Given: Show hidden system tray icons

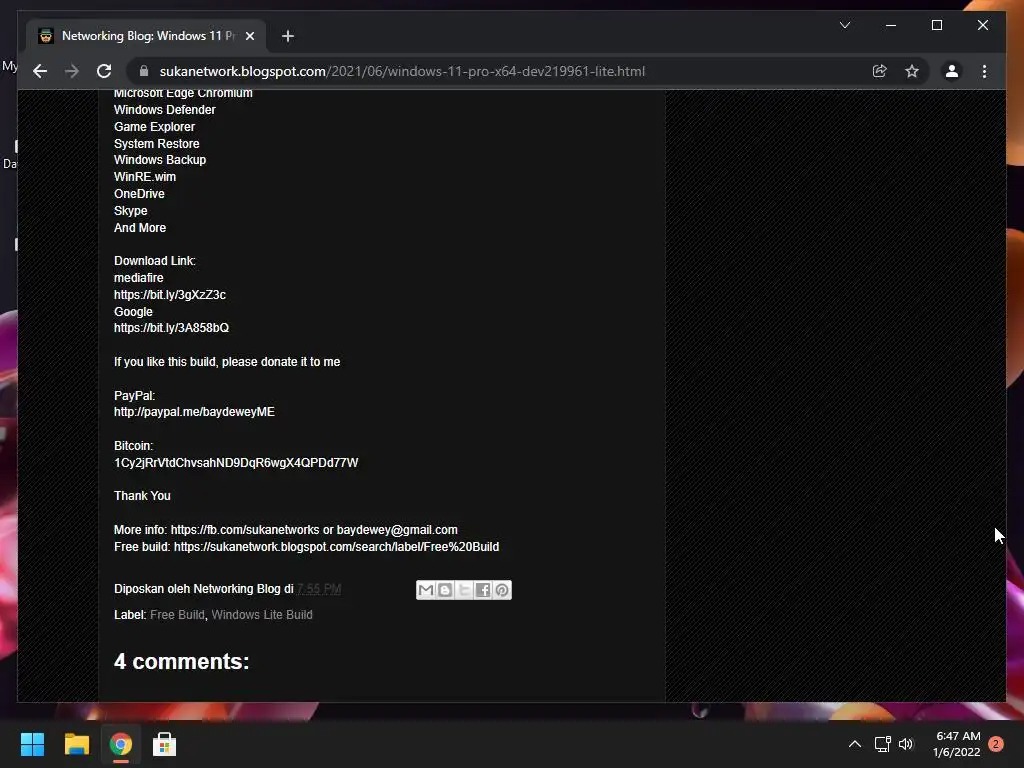Looking at the screenshot, I should 854,744.
